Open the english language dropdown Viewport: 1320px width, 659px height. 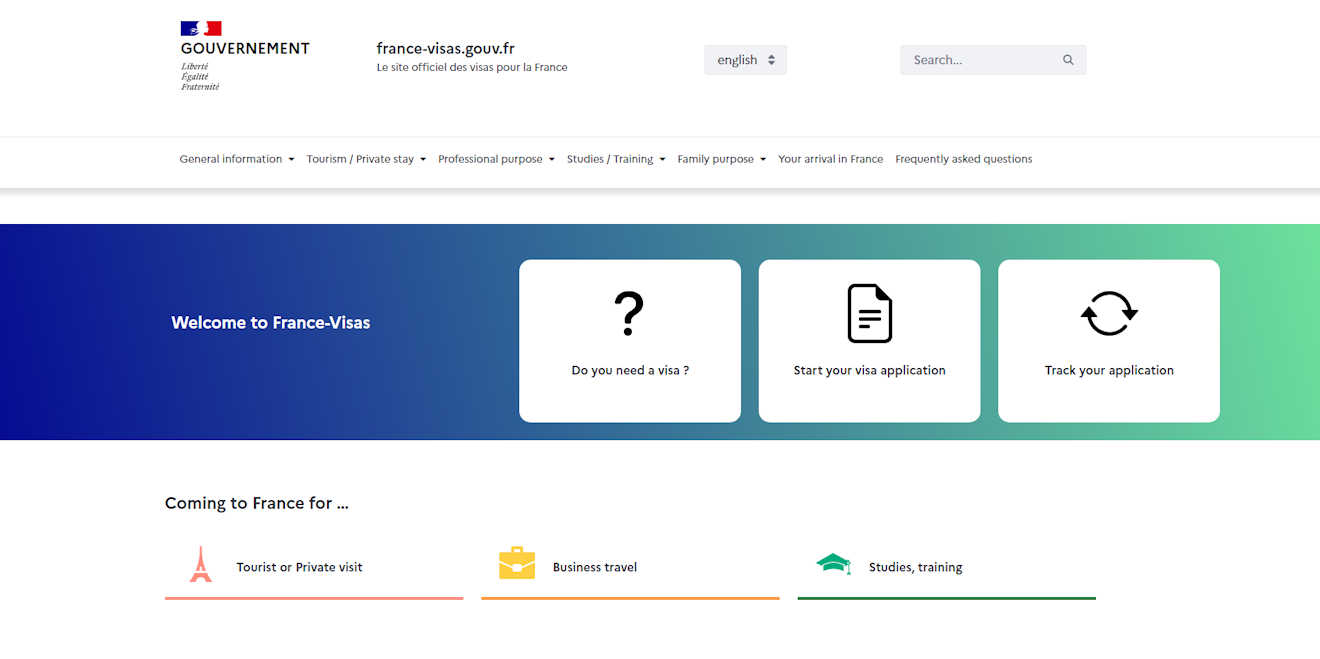tap(745, 60)
